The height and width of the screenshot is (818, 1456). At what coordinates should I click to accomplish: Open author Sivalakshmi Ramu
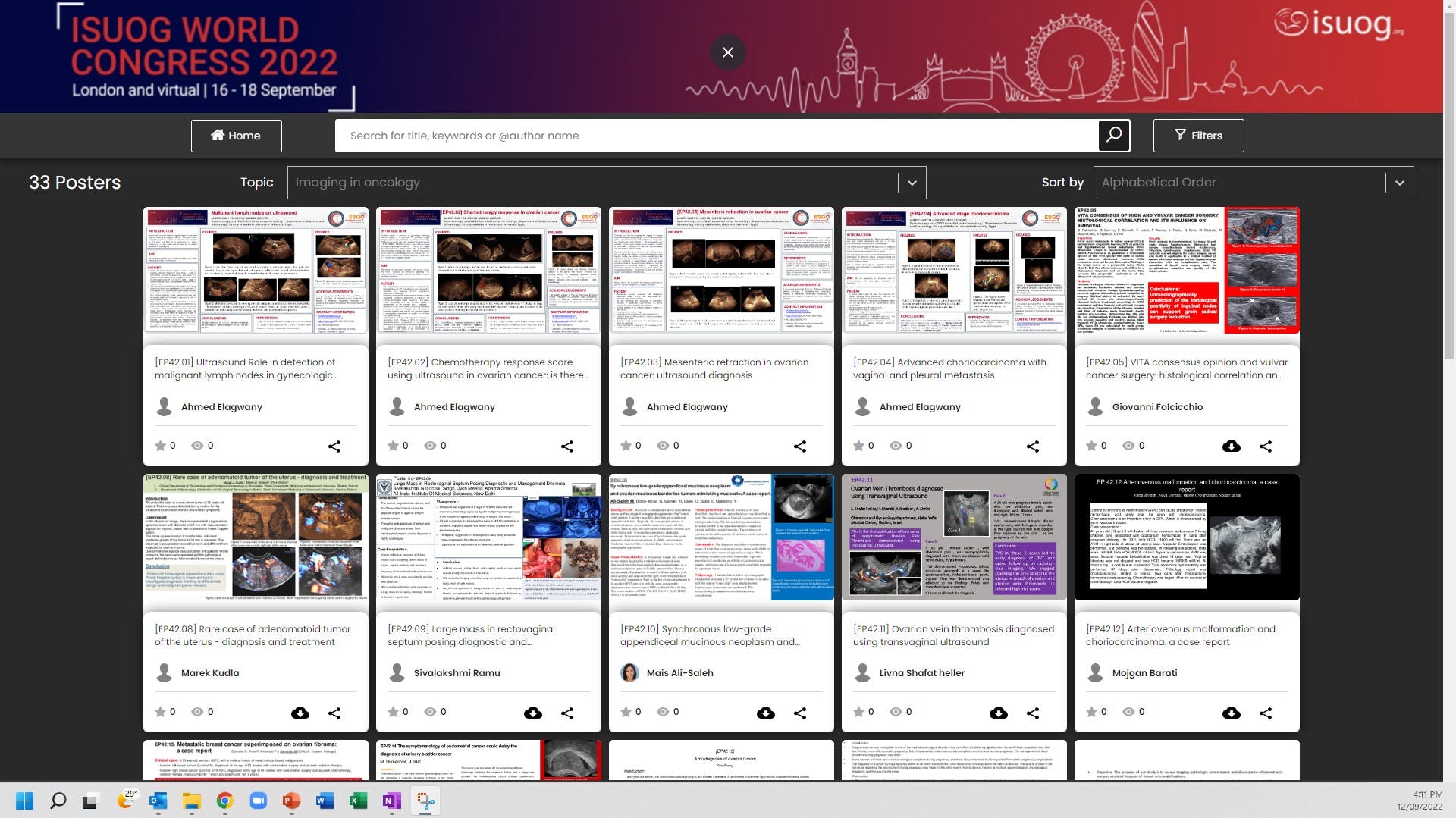457,673
